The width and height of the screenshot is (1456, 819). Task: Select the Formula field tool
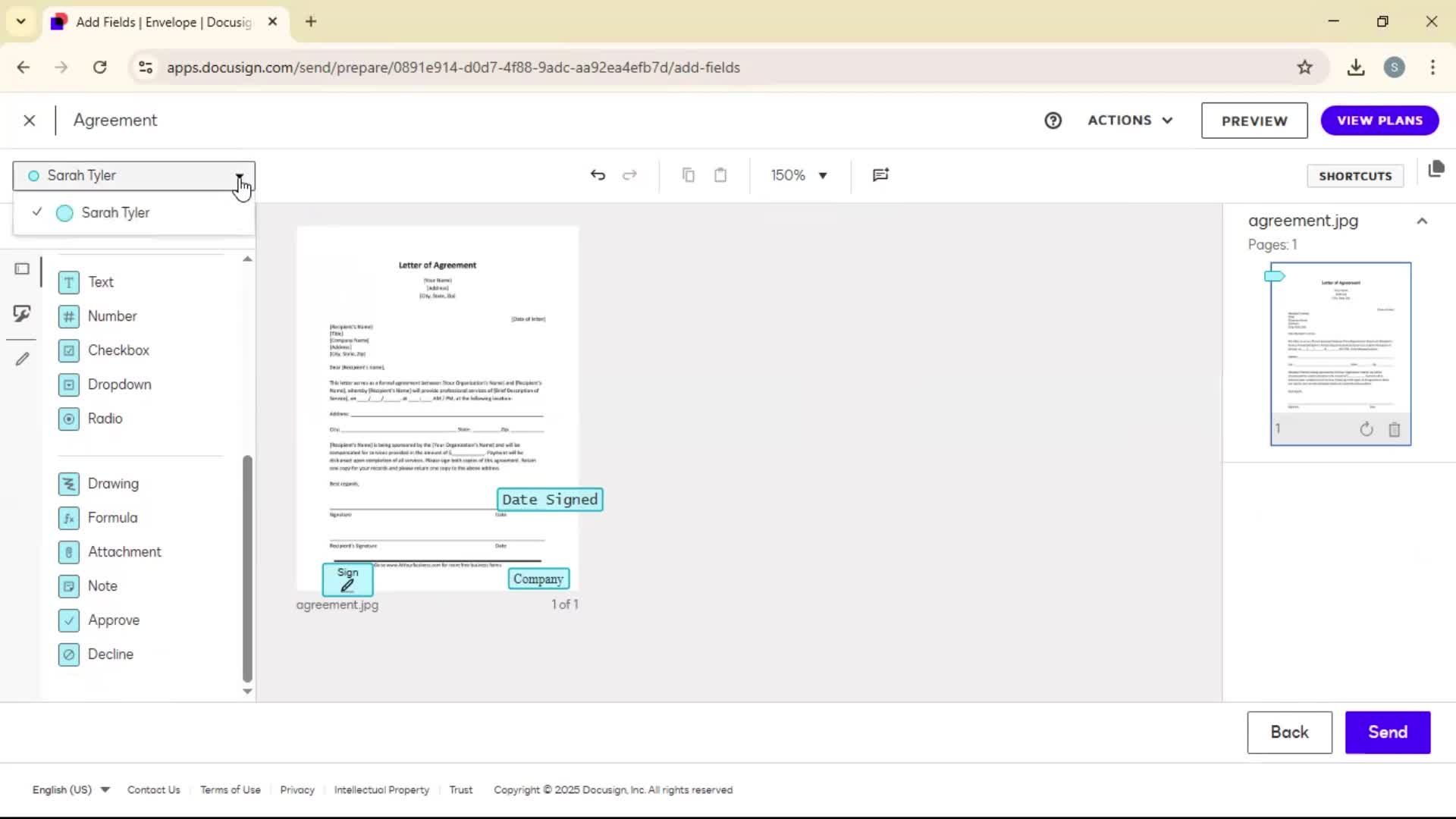98,518
